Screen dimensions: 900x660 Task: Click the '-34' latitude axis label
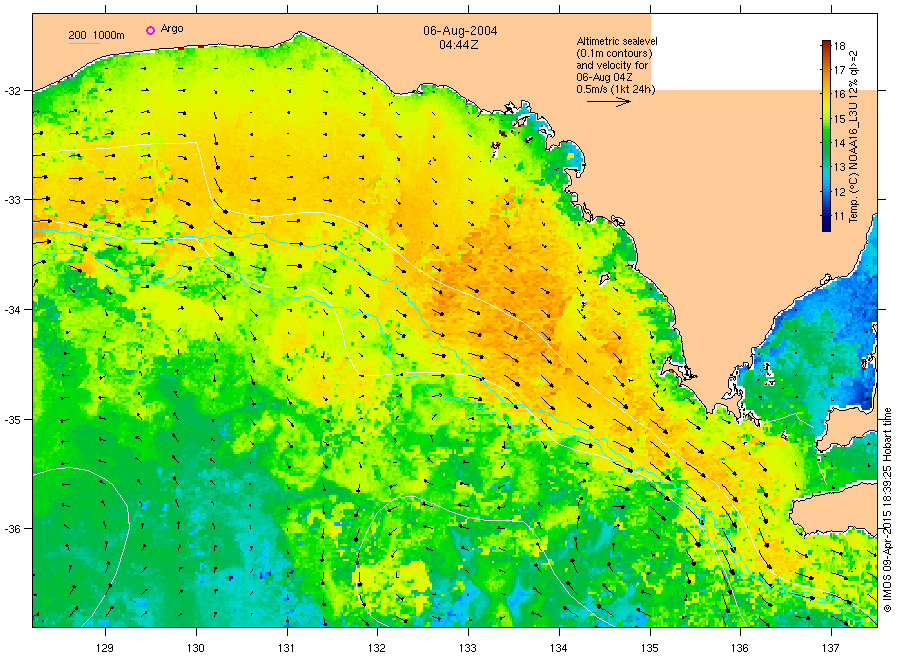pyautogui.click(x=13, y=310)
